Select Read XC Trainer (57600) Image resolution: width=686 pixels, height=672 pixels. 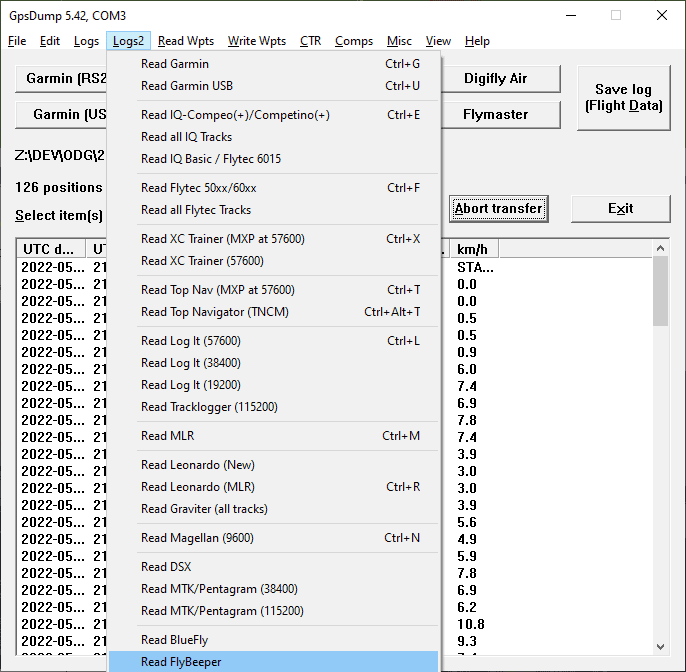pyautogui.click(x=273, y=261)
